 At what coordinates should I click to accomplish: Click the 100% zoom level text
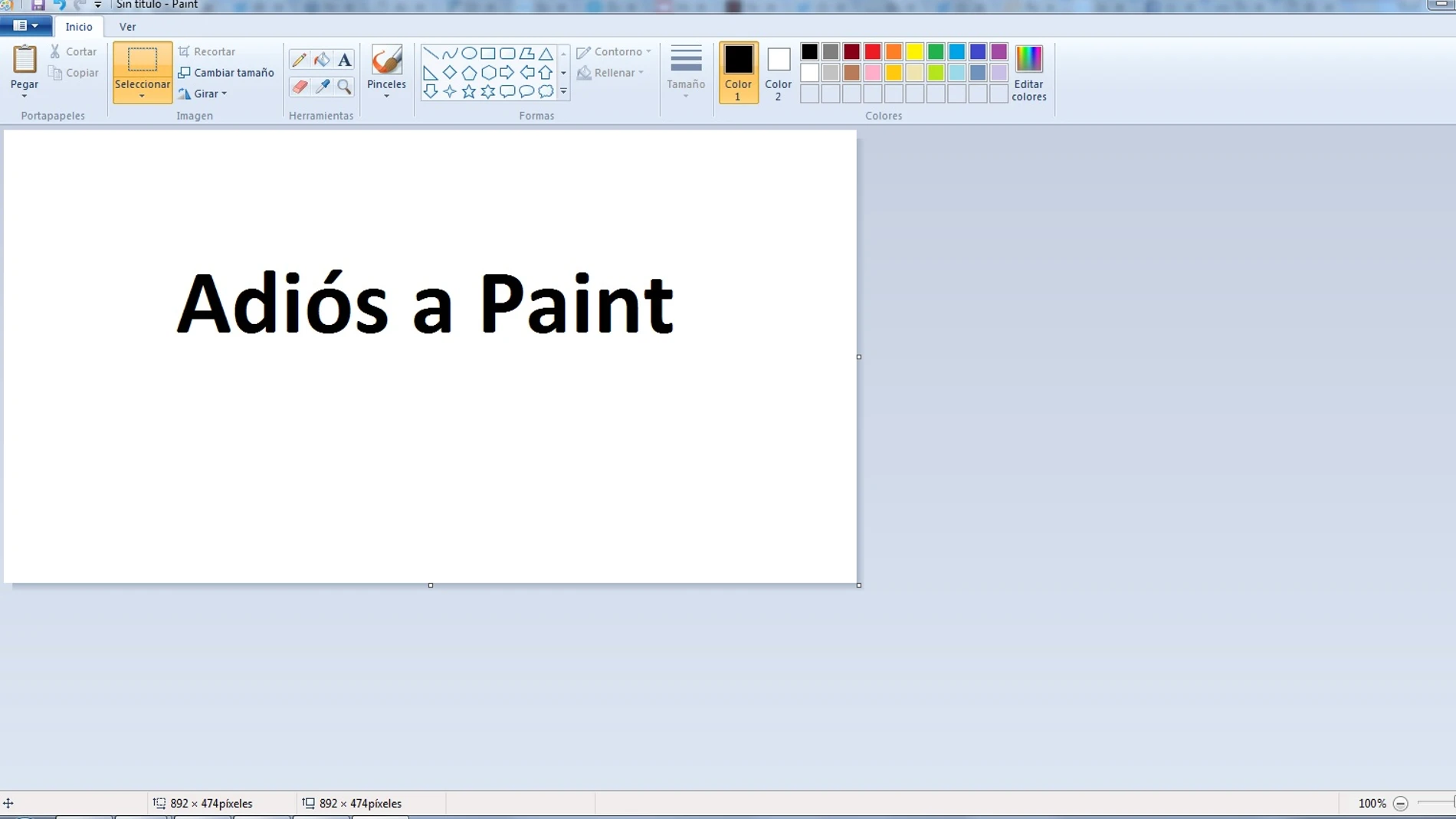(x=1372, y=804)
